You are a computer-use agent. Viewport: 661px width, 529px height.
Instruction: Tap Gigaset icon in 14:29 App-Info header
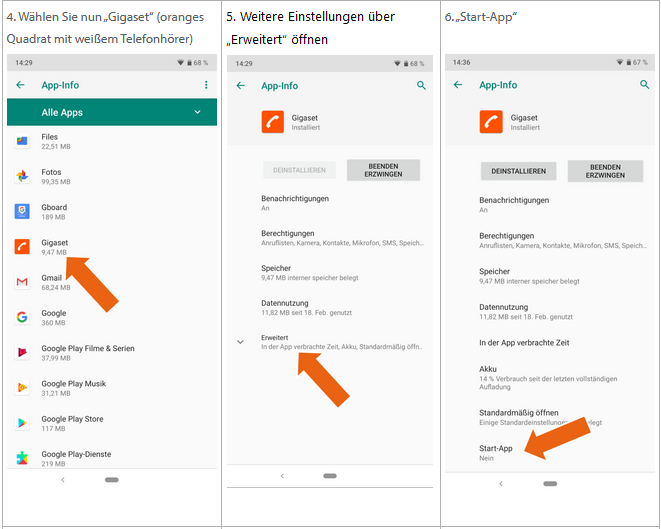tap(272, 122)
